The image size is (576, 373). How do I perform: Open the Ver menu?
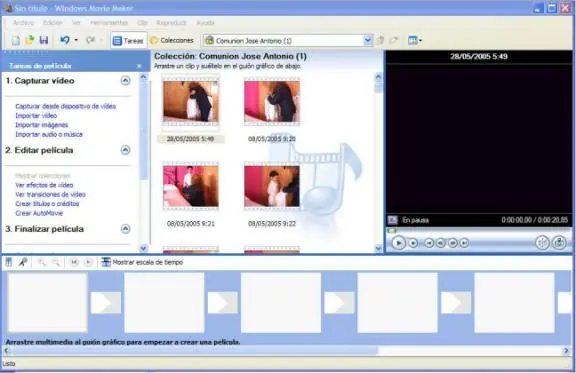(76, 23)
